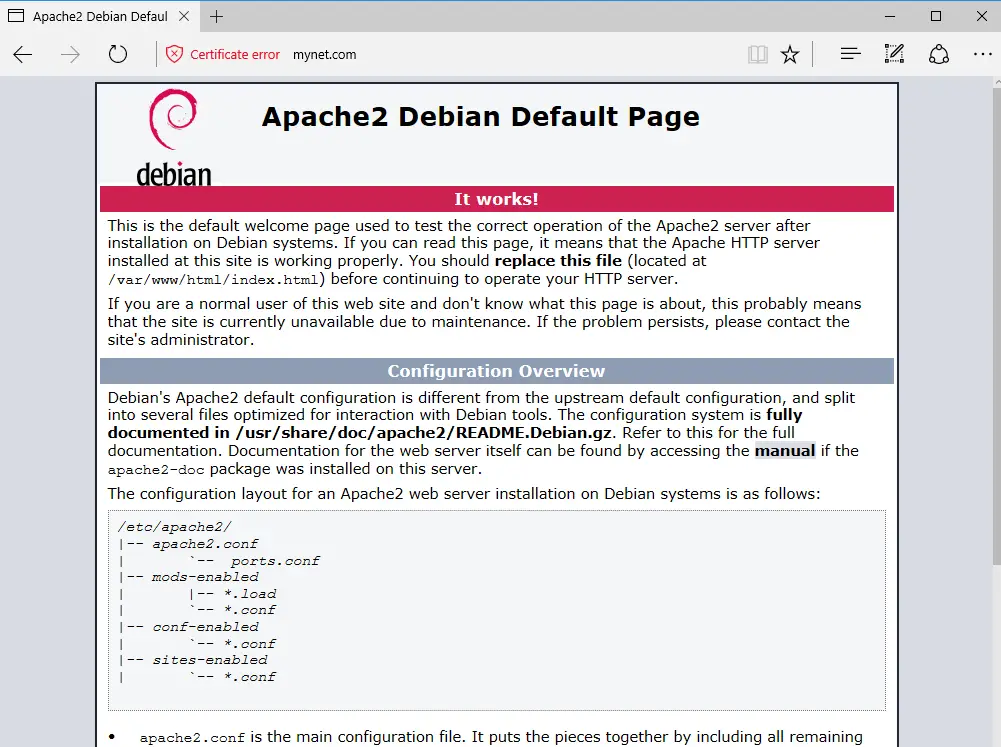1001x747 pixels.
Task: Click mods-enabled in the tree listing
Action: click(205, 577)
